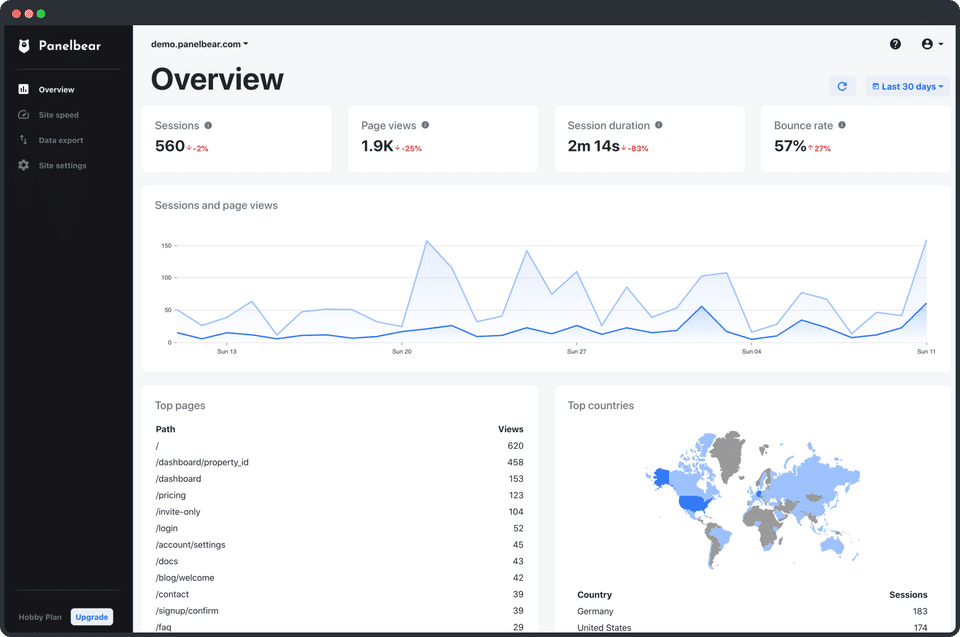This screenshot has height=637, width=960.
Task: Select the /signup/confirm path row
Action: (x=340, y=611)
